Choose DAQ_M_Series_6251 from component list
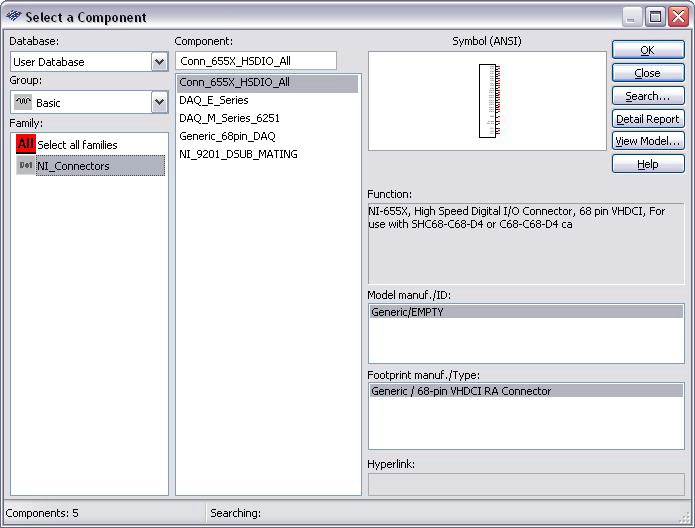Image resolution: width=695 pixels, height=528 pixels. click(x=229, y=119)
